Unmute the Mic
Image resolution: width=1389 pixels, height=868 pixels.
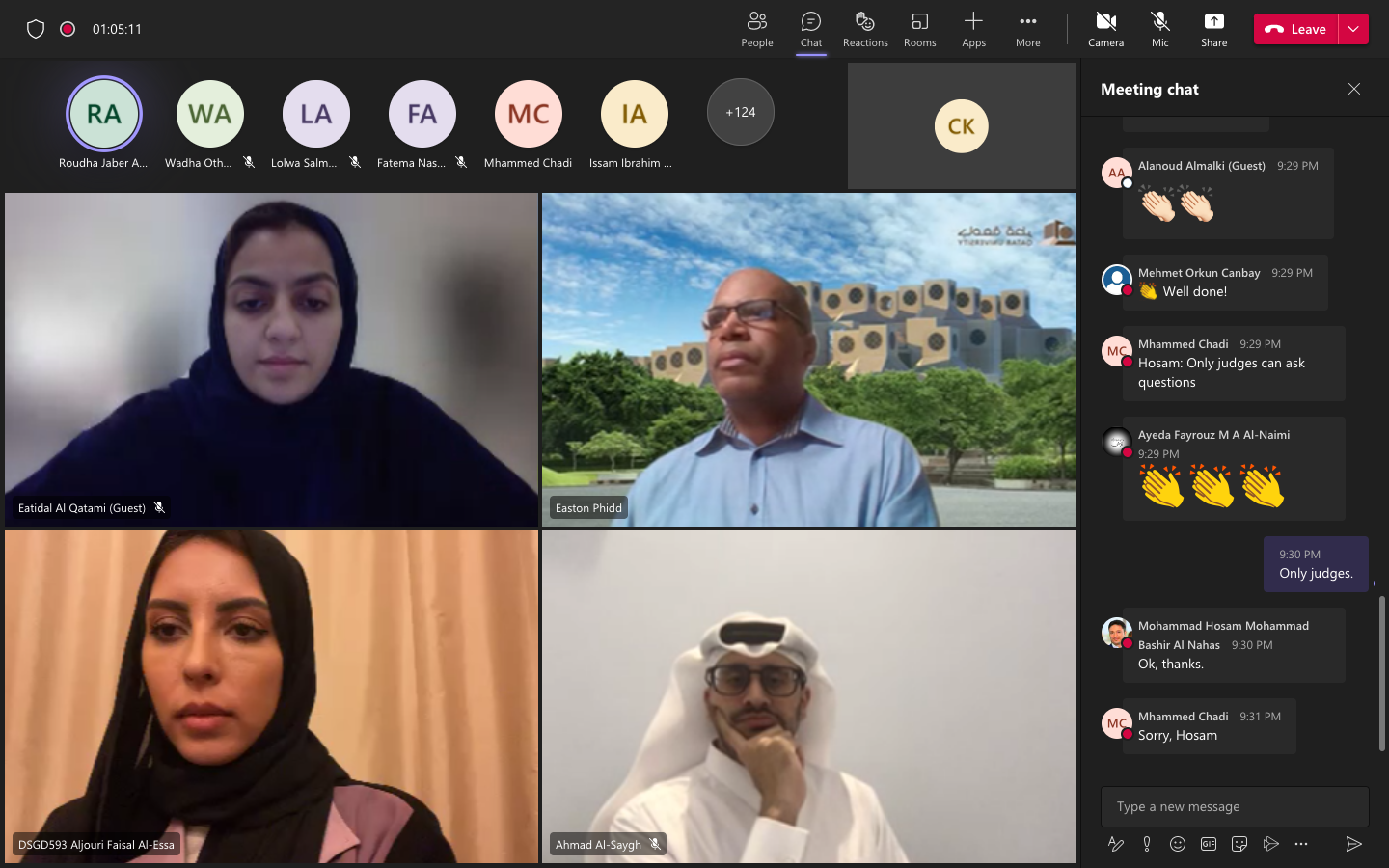(x=1159, y=29)
